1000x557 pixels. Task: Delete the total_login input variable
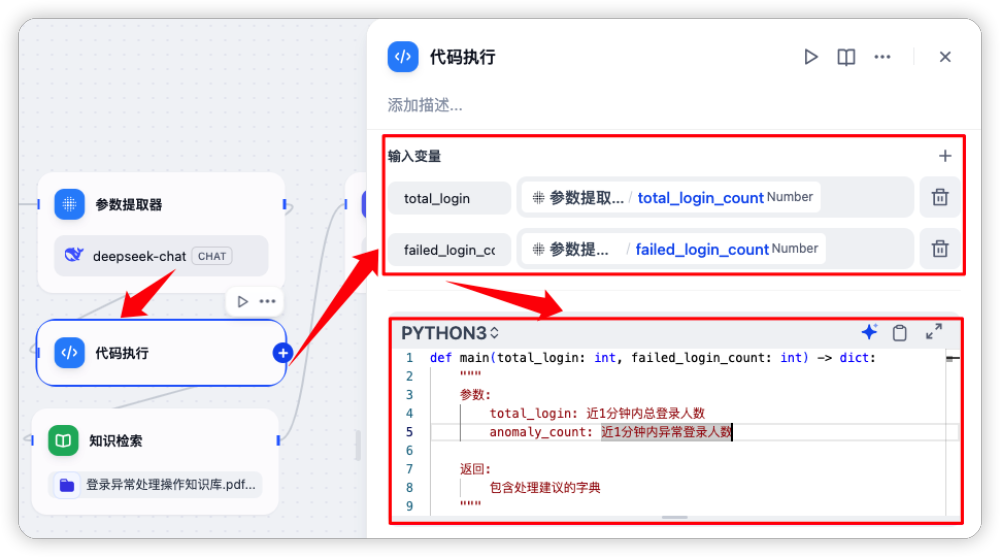point(940,198)
